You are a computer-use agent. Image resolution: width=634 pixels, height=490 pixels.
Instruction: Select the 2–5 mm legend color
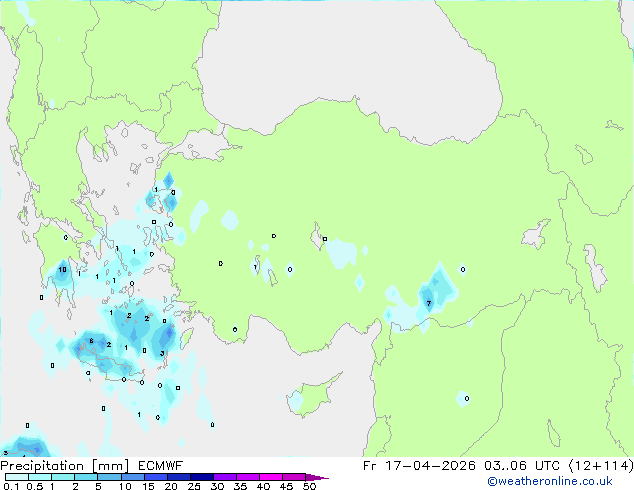[86, 477]
